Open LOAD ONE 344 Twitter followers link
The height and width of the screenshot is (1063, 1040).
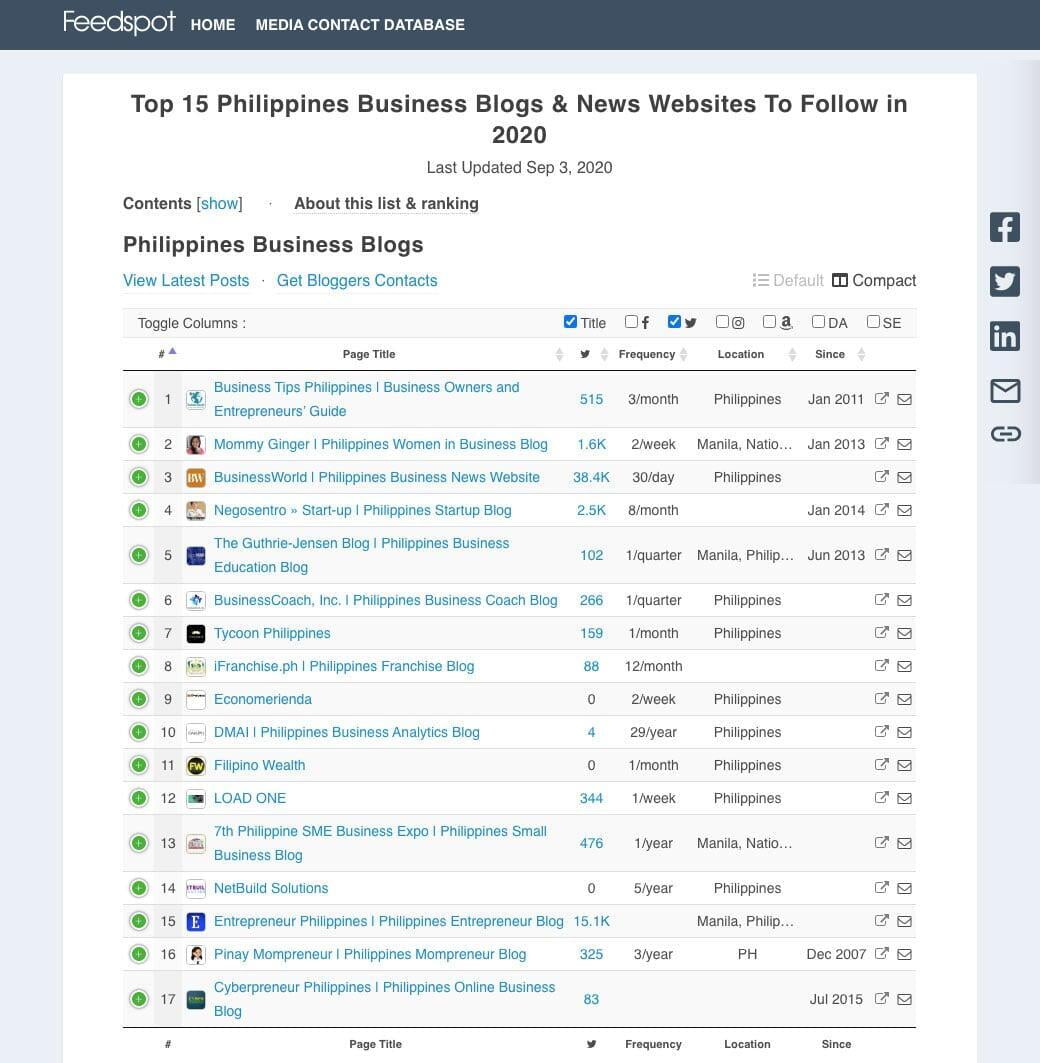[x=591, y=798]
